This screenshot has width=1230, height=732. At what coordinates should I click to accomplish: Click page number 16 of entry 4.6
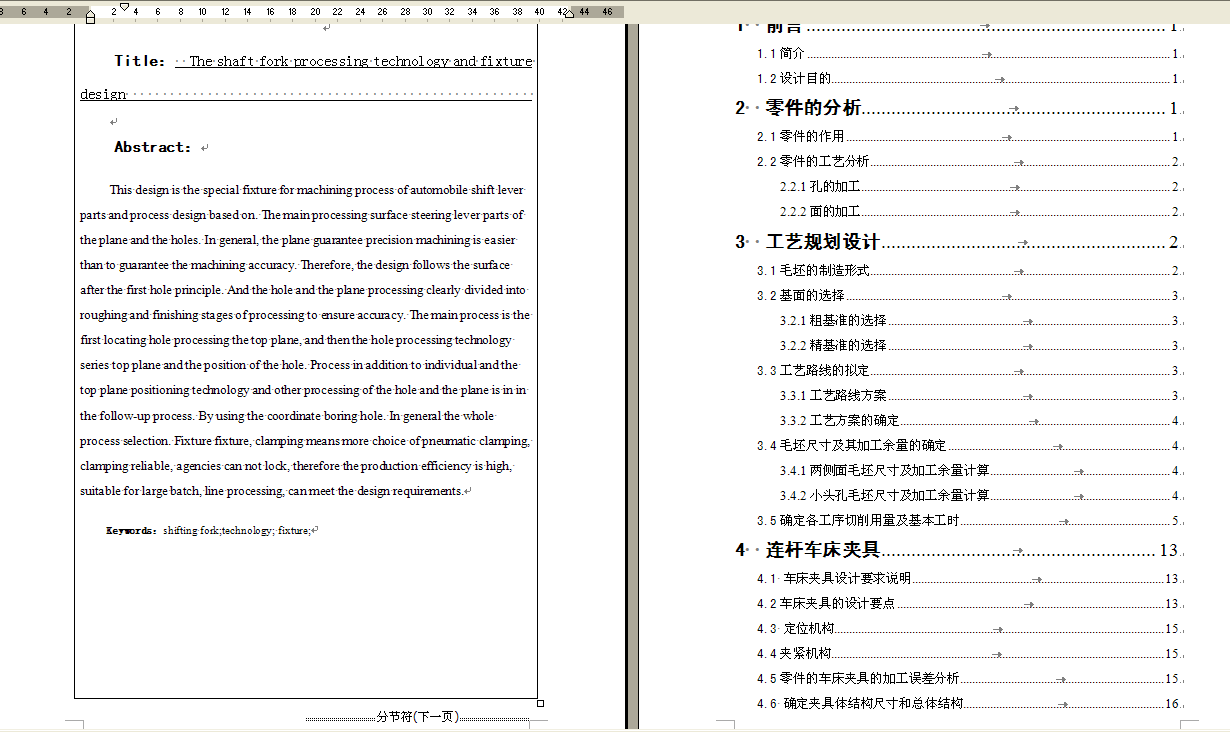click(x=1172, y=703)
